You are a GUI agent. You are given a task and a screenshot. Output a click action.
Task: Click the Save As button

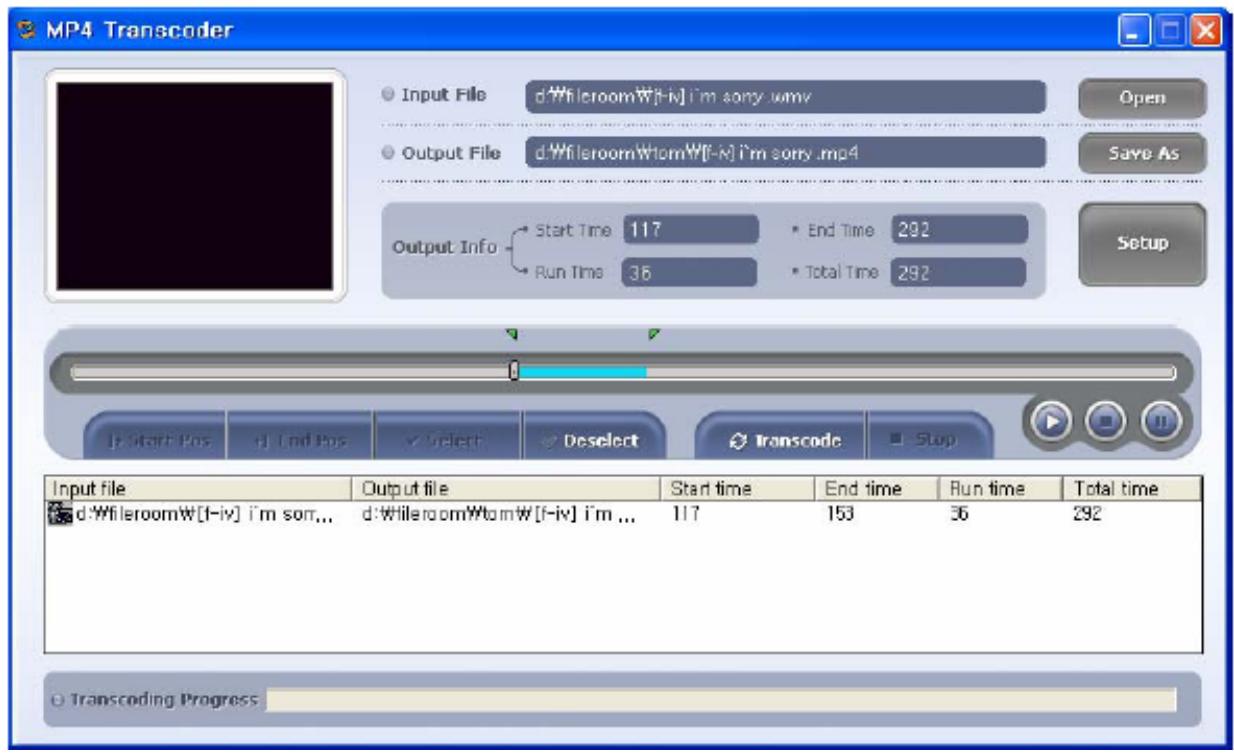coord(1142,153)
